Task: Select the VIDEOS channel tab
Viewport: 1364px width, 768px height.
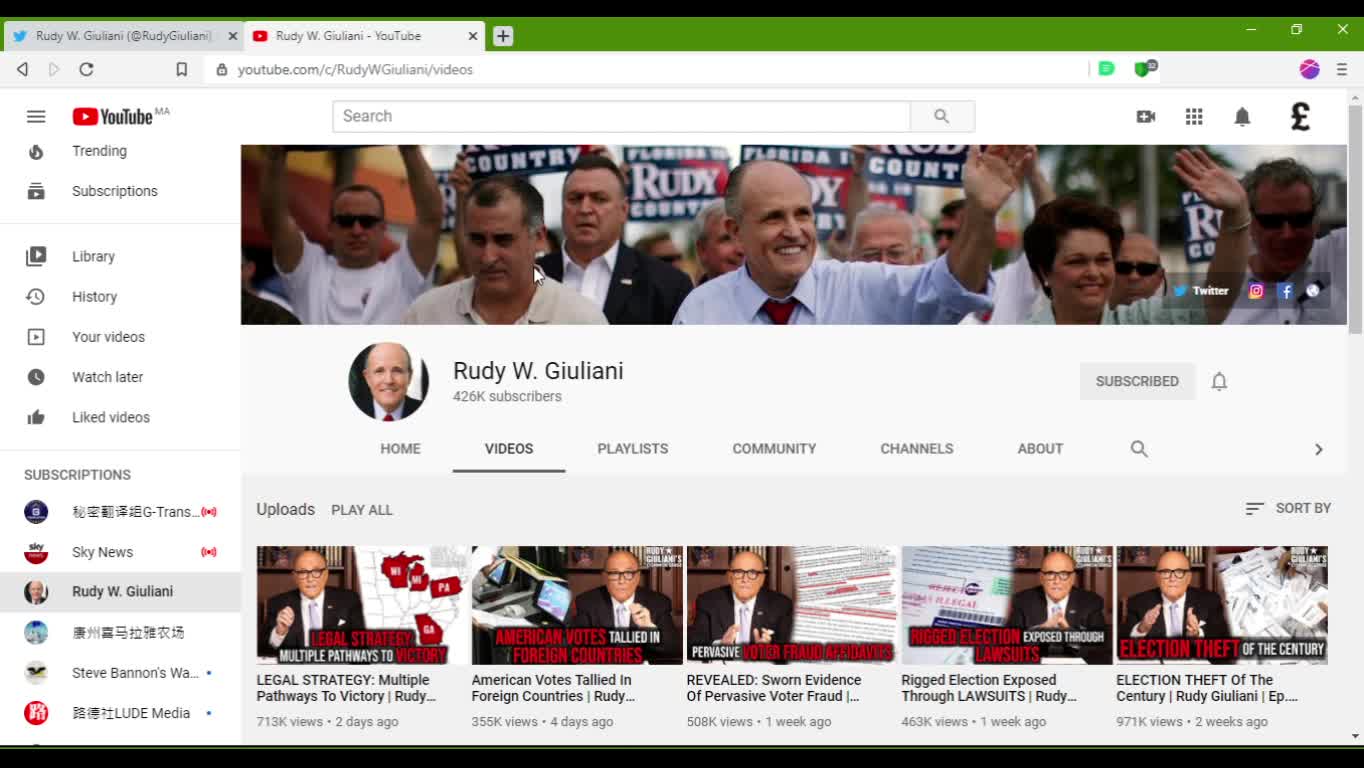Action: click(509, 449)
